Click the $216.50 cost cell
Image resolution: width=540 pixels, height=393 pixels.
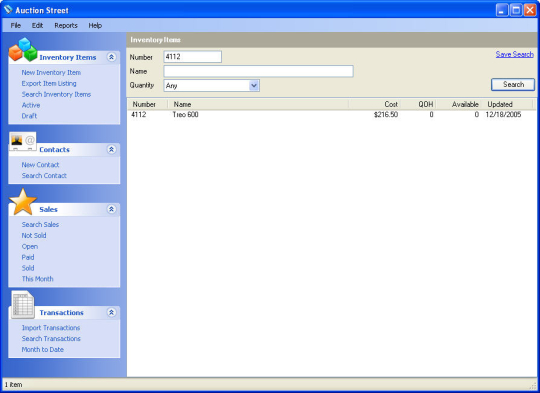point(386,115)
